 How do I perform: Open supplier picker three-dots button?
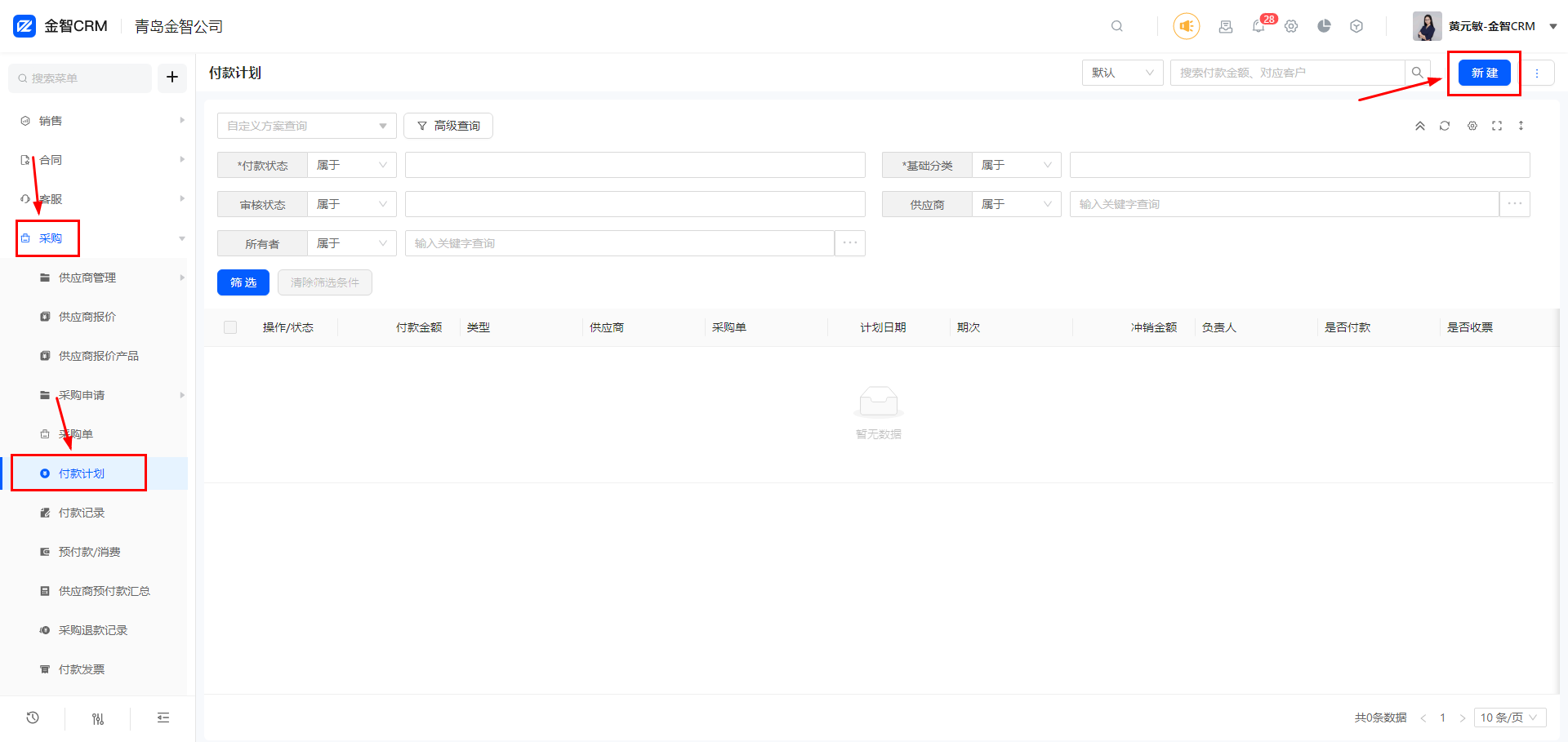[1515, 204]
